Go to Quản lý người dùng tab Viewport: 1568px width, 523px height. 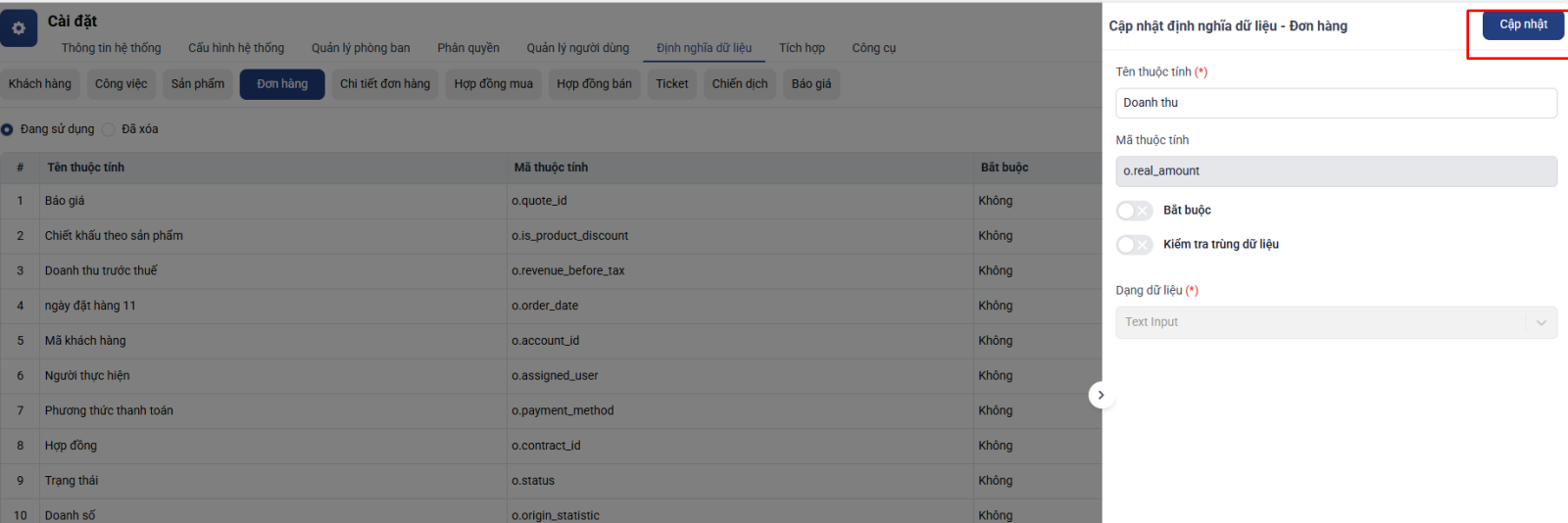[x=577, y=48]
